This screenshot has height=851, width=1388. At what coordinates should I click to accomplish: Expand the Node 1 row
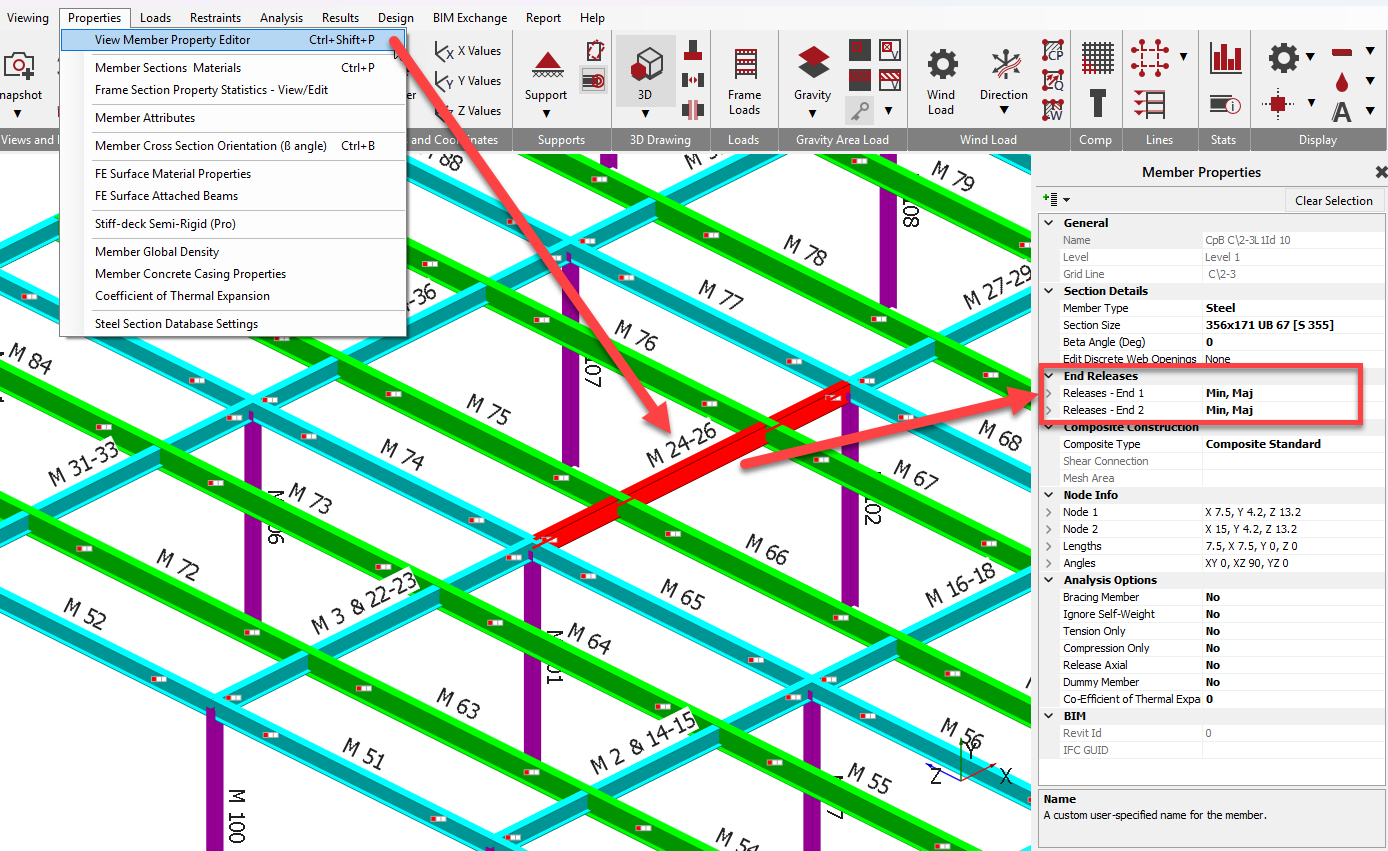[1049, 512]
